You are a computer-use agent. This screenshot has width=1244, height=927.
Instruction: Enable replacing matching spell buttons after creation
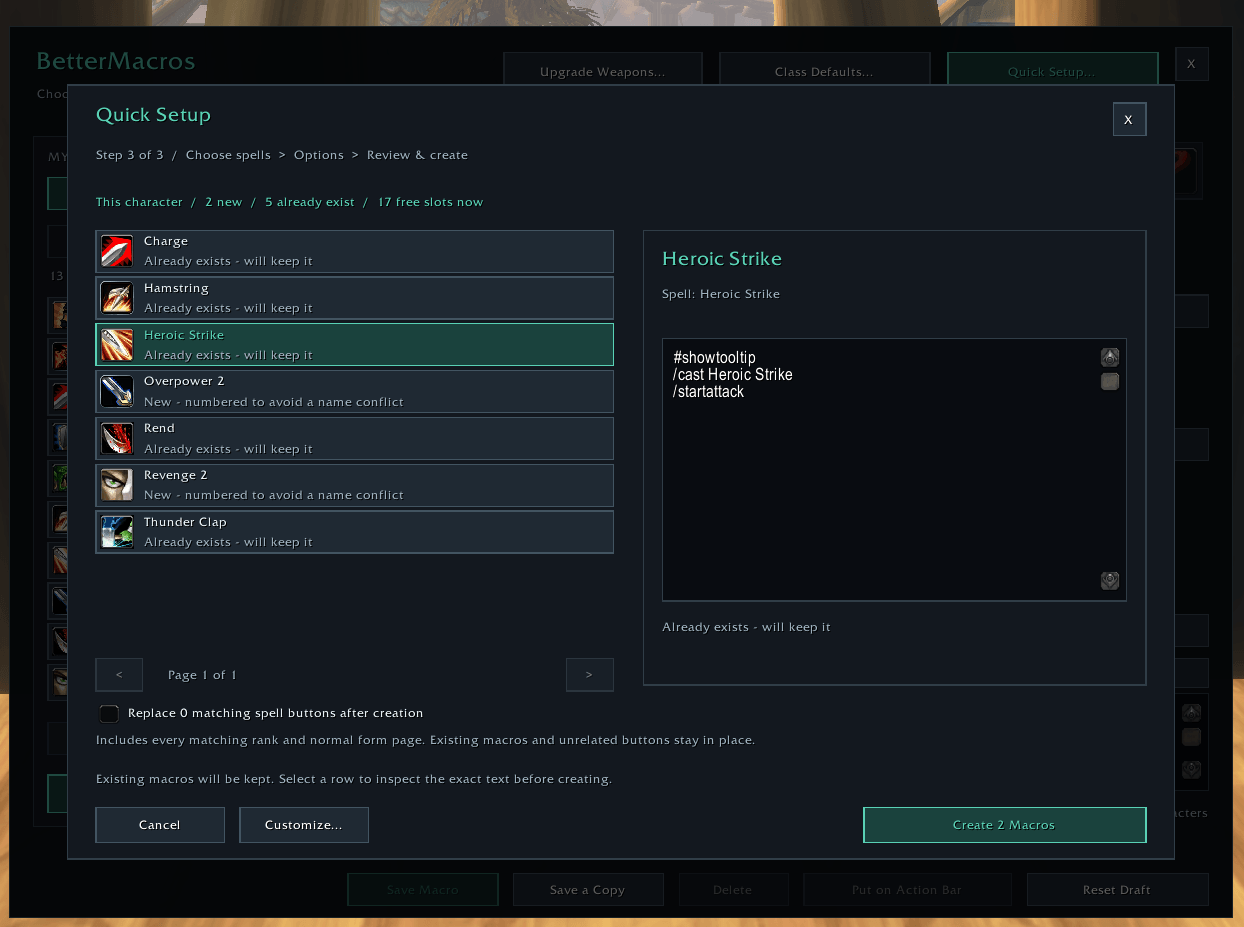tap(110, 714)
